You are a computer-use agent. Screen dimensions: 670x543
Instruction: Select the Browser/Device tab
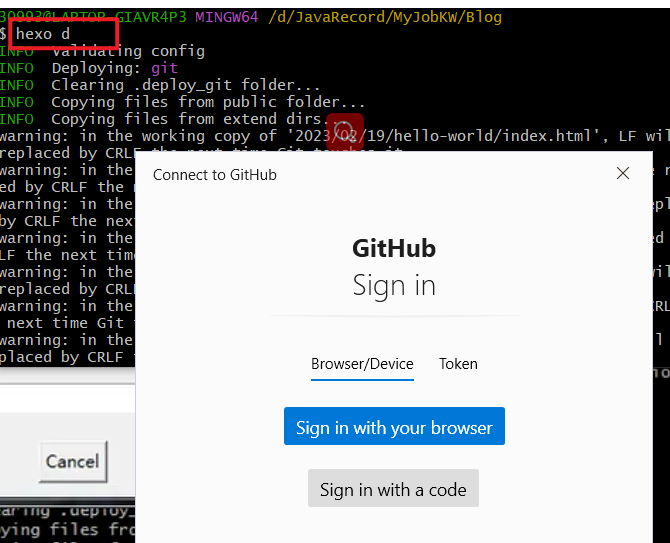click(362, 364)
